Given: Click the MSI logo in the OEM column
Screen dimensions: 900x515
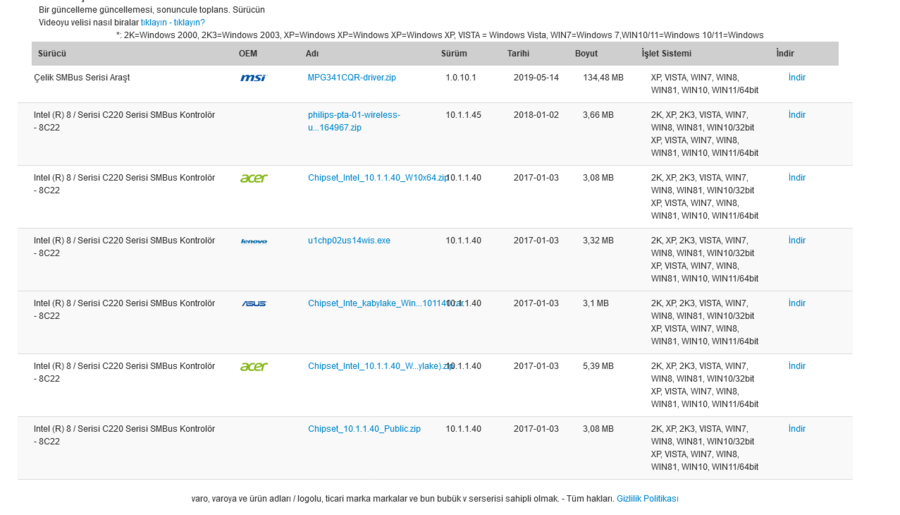Looking at the screenshot, I should coord(253,78).
